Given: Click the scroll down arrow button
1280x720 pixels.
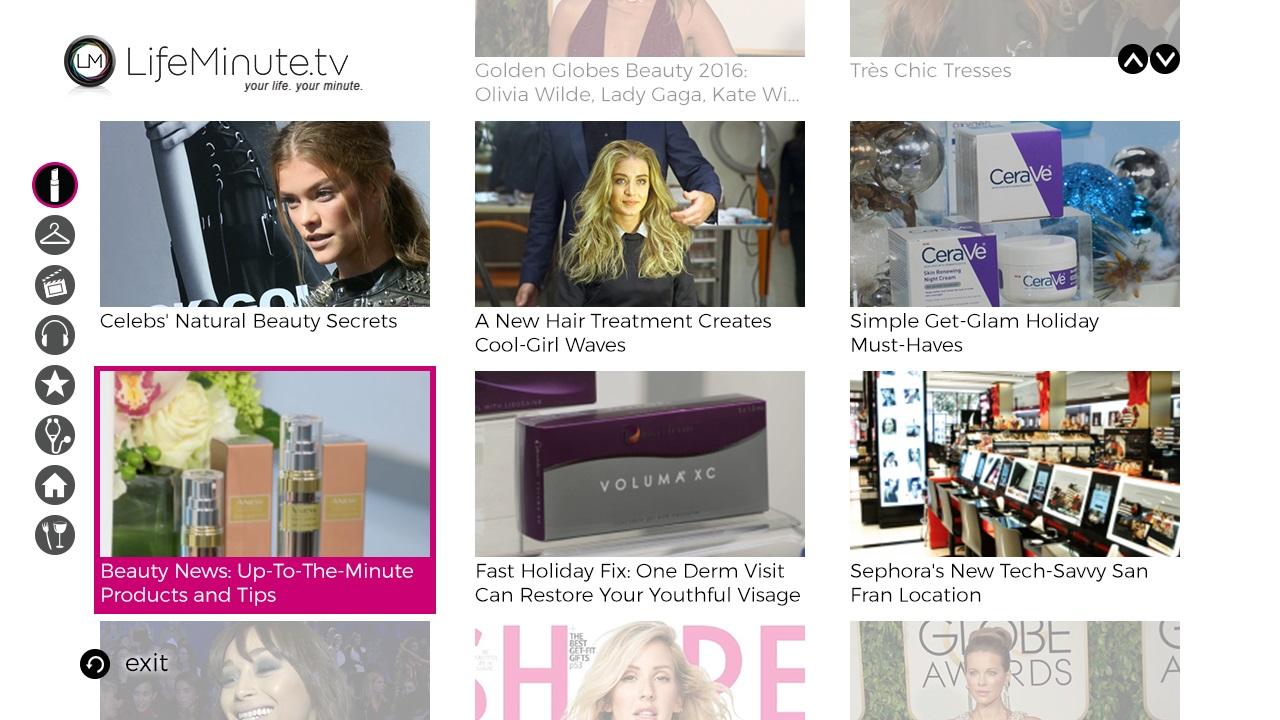Looking at the screenshot, I should coord(1165,60).
